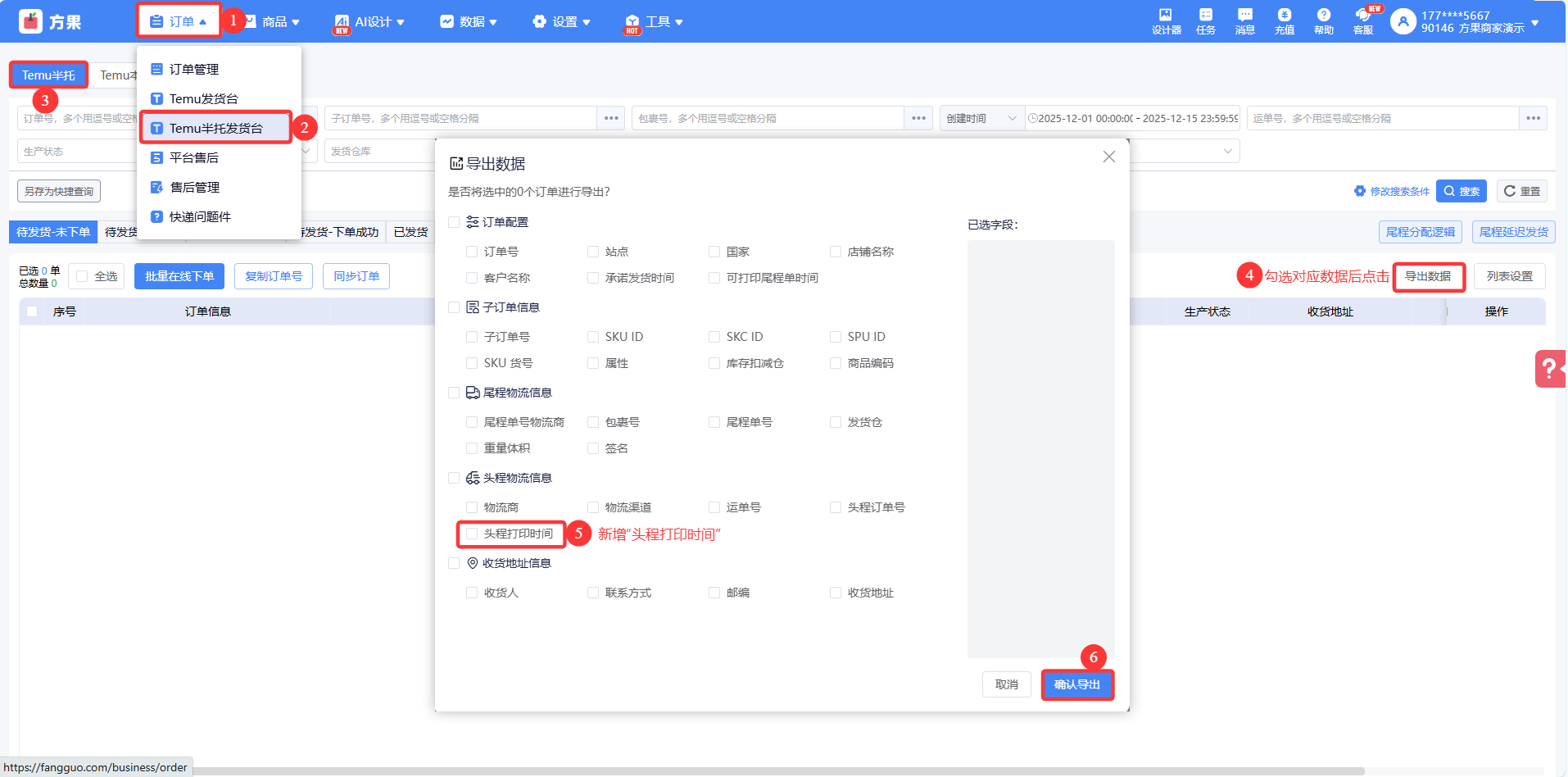Image resolution: width=1568 pixels, height=777 pixels.
Task: Open the 帮助 help icon
Action: pyautogui.click(x=1323, y=20)
